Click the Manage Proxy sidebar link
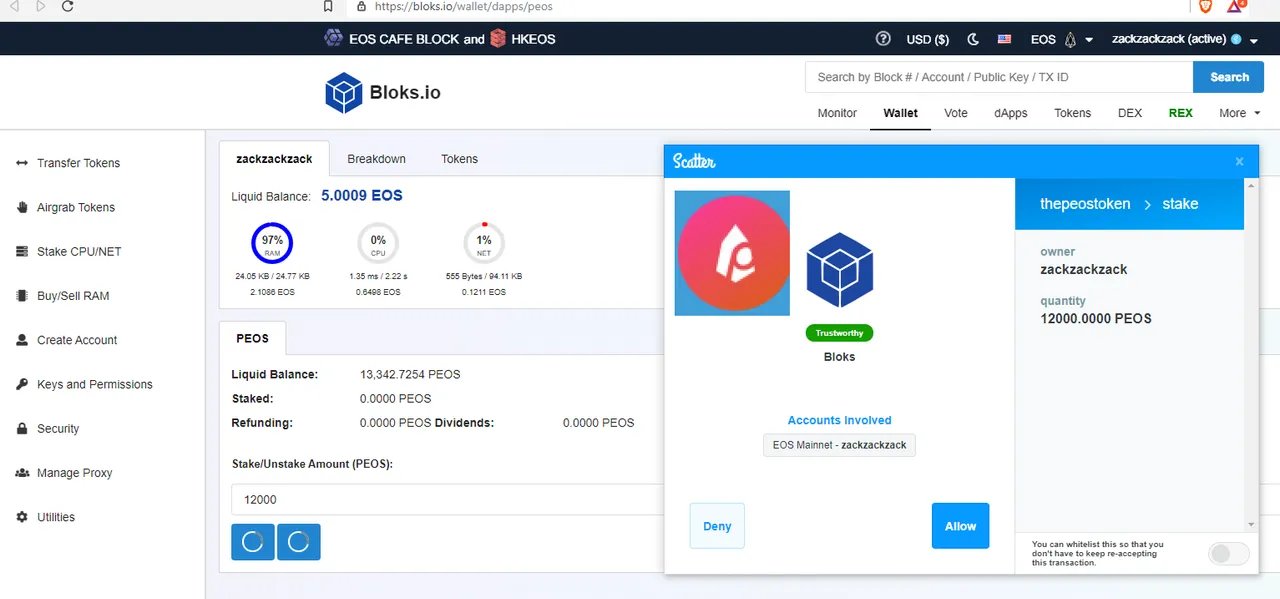The height and width of the screenshot is (599, 1280). 75,473
